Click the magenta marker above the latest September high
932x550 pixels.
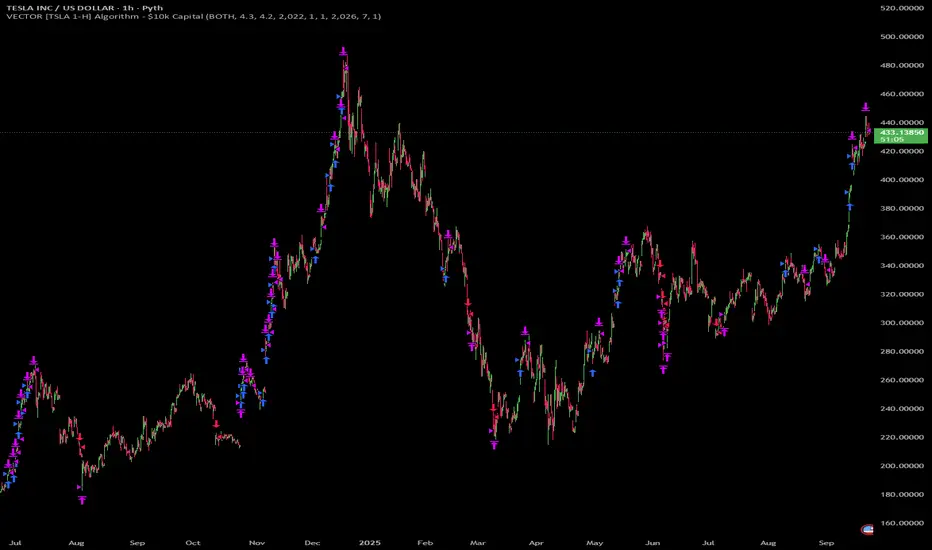pyautogui.click(x=865, y=107)
